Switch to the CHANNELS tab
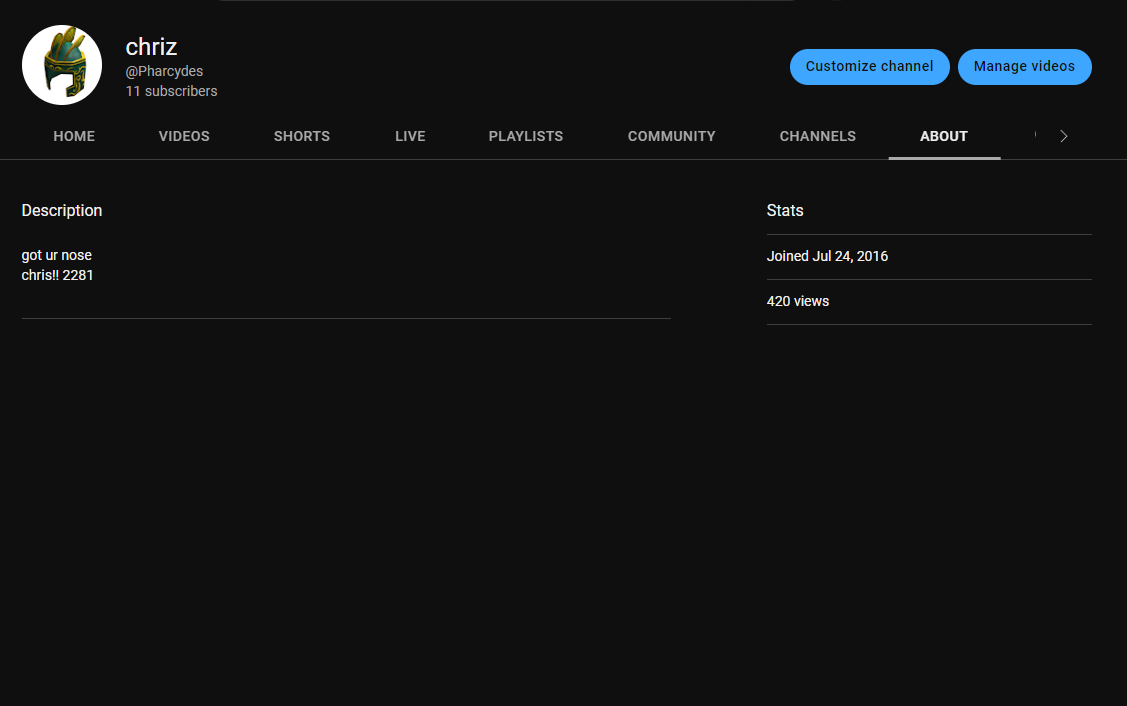 click(x=817, y=136)
